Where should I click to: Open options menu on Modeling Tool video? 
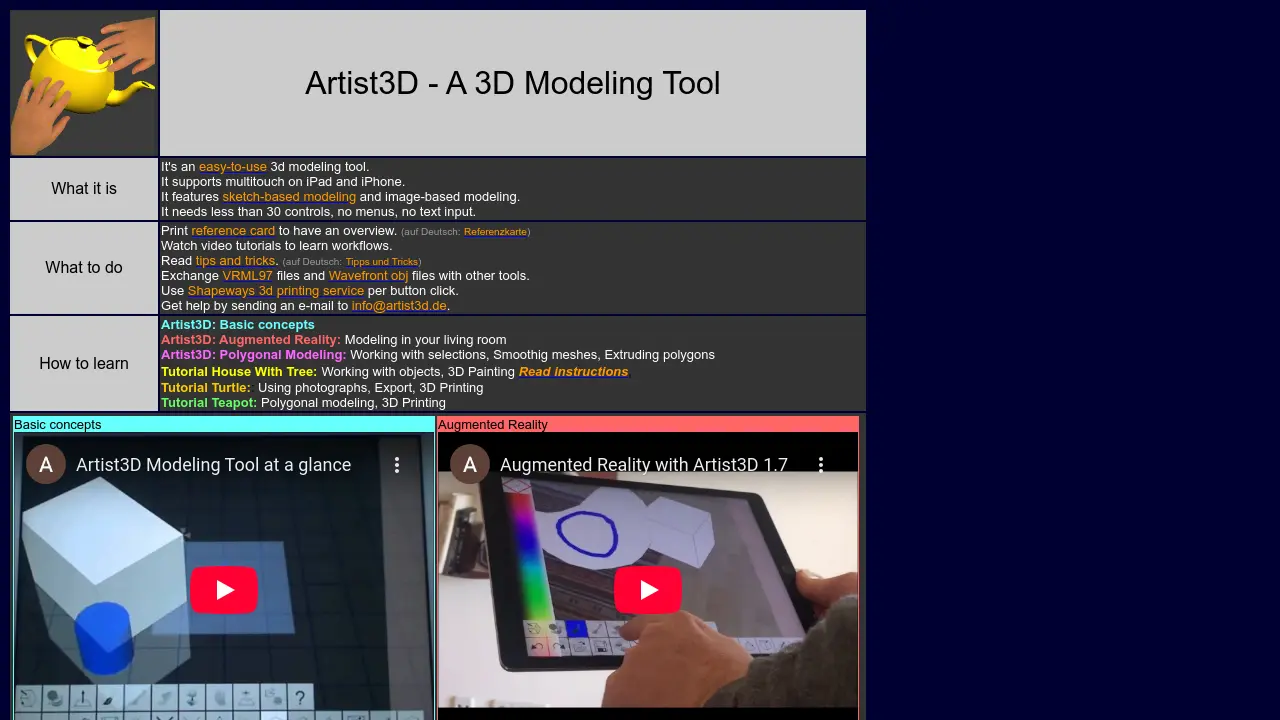pyautogui.click(x=397, y=465)
